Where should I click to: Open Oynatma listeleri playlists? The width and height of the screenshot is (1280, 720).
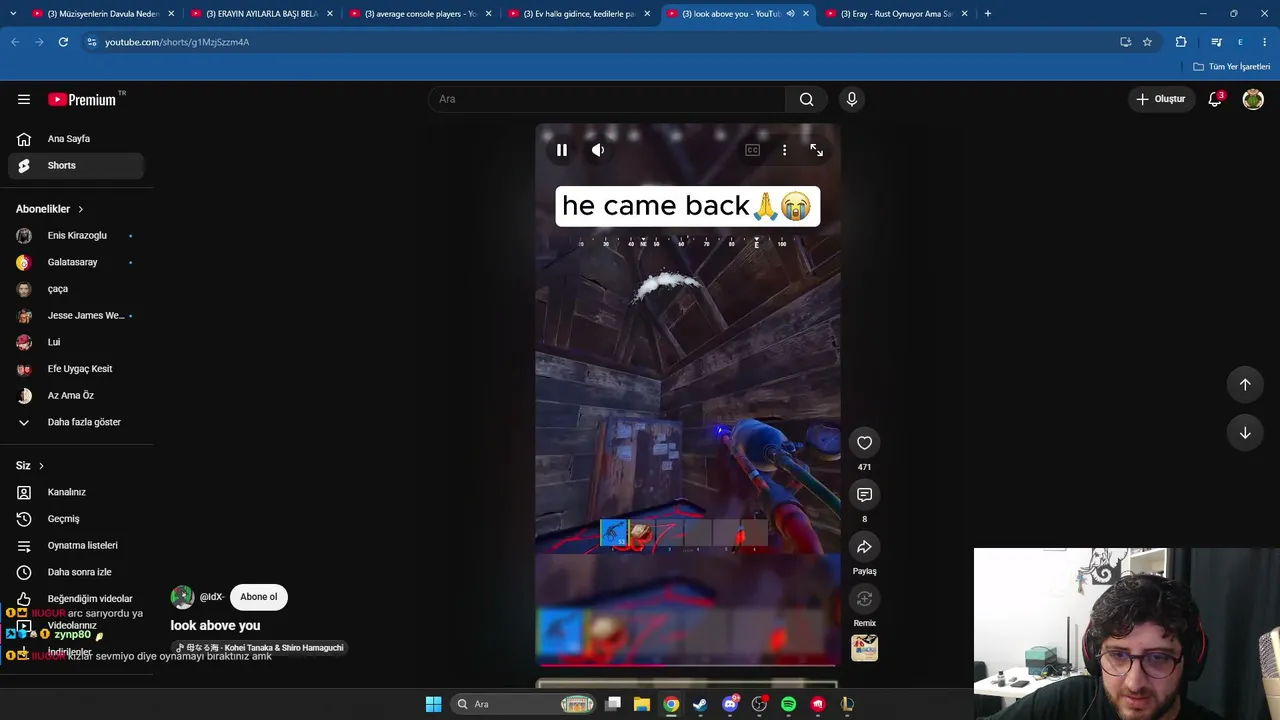pos(76,546)
